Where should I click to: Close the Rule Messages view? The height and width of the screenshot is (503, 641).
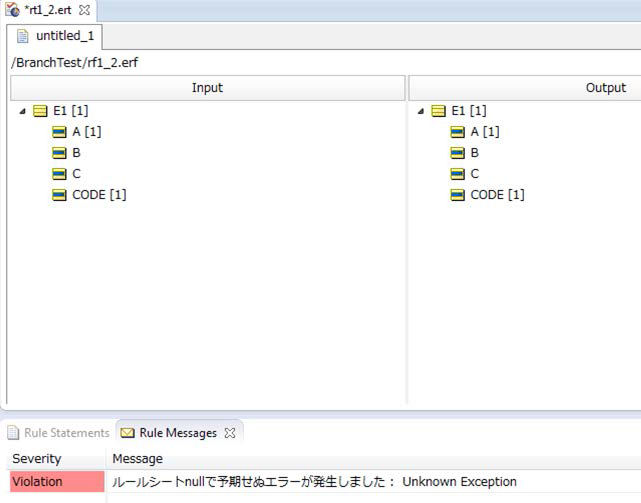pyautogui.click(x=230, y=433)
